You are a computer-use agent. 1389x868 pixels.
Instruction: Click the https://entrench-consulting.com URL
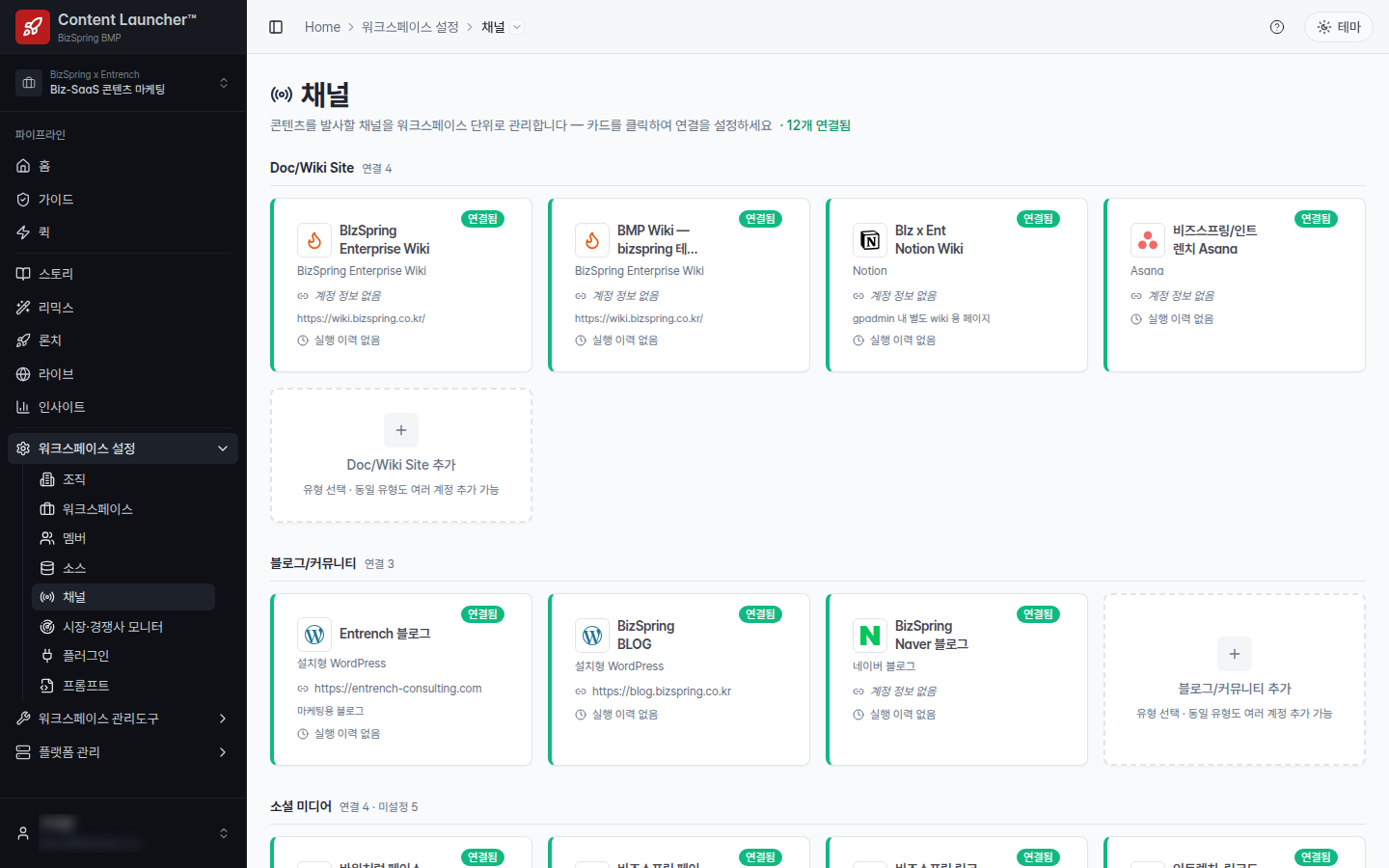point(397,689)
